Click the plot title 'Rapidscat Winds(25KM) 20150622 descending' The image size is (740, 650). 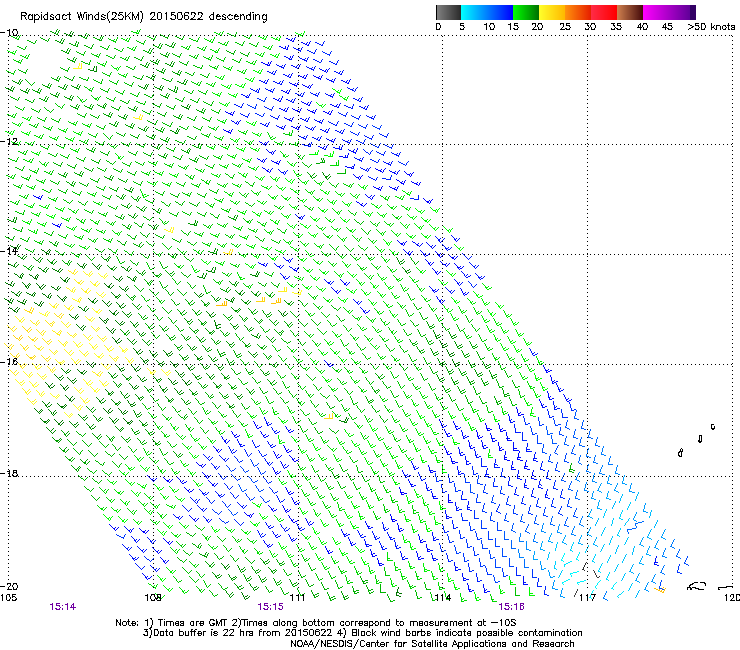[x=143, y=17]
